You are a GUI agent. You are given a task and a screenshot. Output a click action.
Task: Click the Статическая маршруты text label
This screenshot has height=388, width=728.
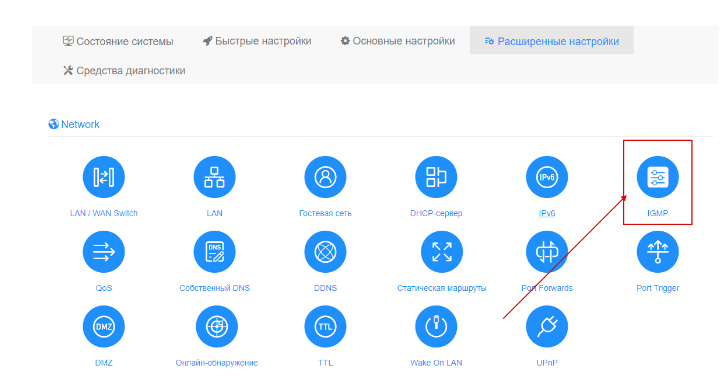pyautogui.click(x=442, y=288)
